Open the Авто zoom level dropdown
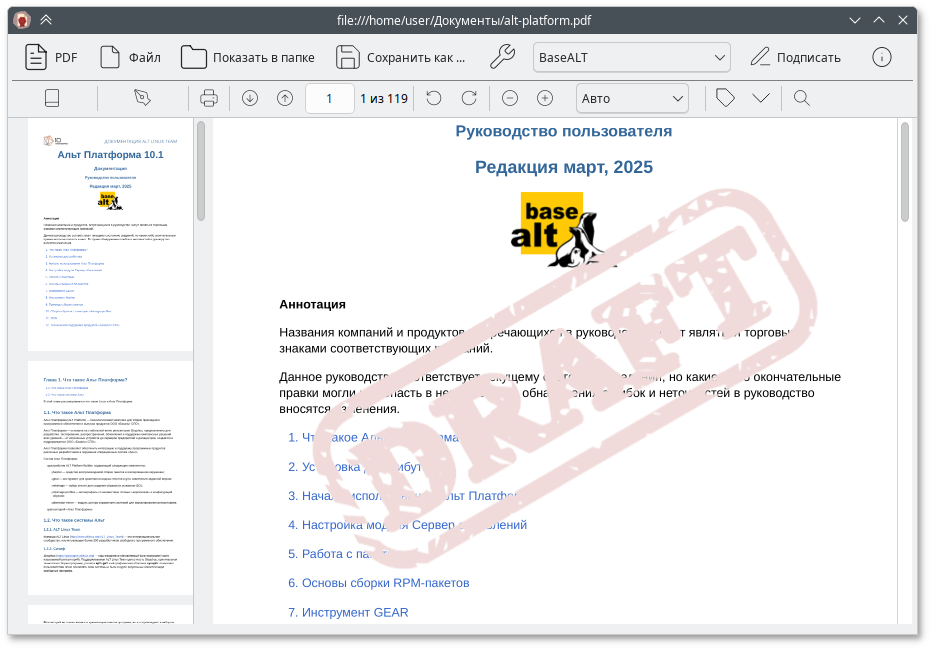The image size is (931, 649). tap(632, 97)
